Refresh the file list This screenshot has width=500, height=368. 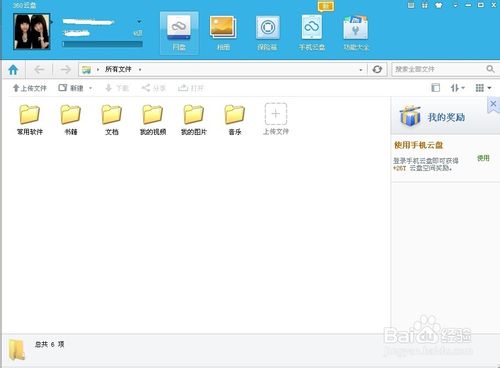point(377,69)
